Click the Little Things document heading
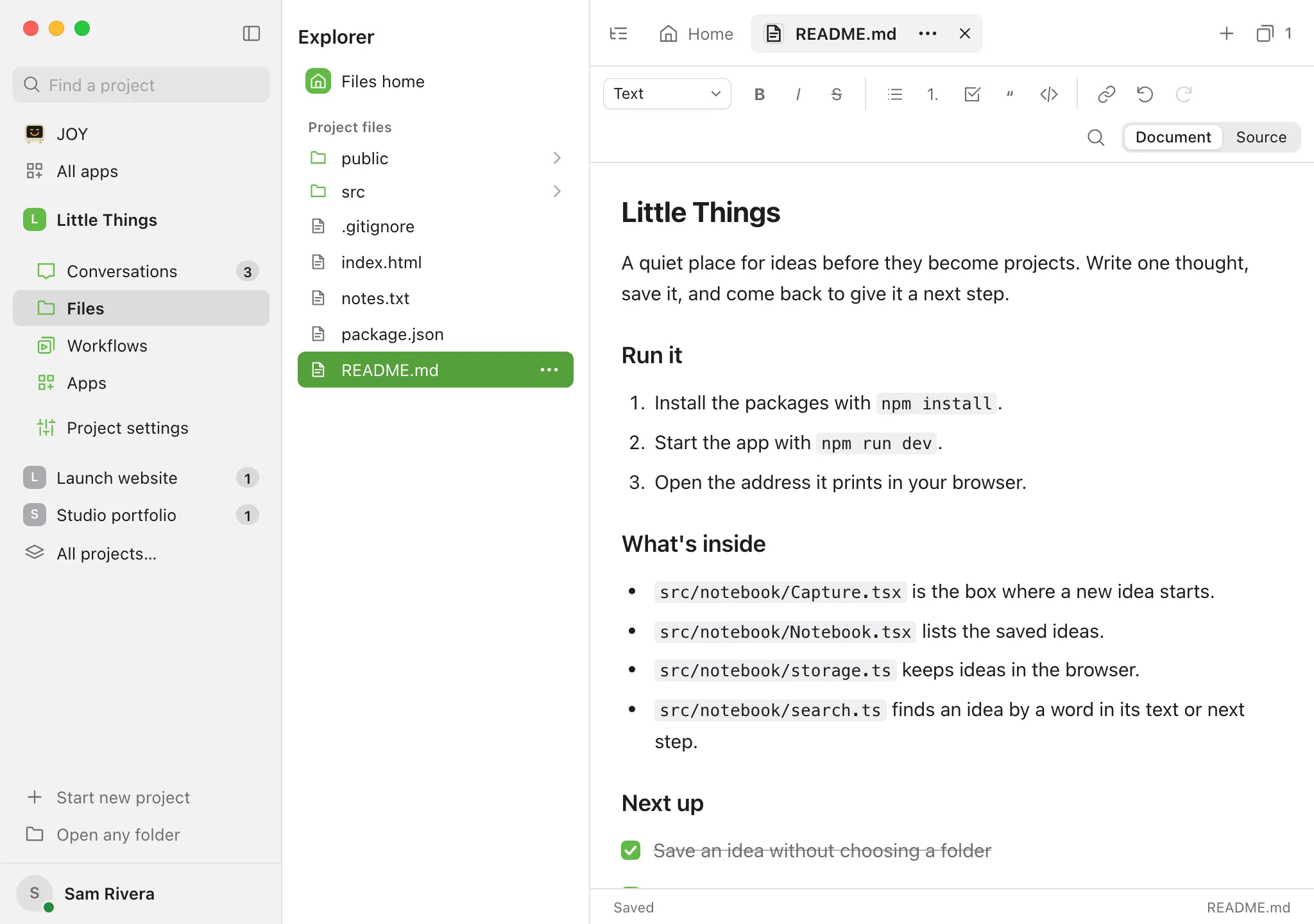1314x924 pixels. (701, 212)
